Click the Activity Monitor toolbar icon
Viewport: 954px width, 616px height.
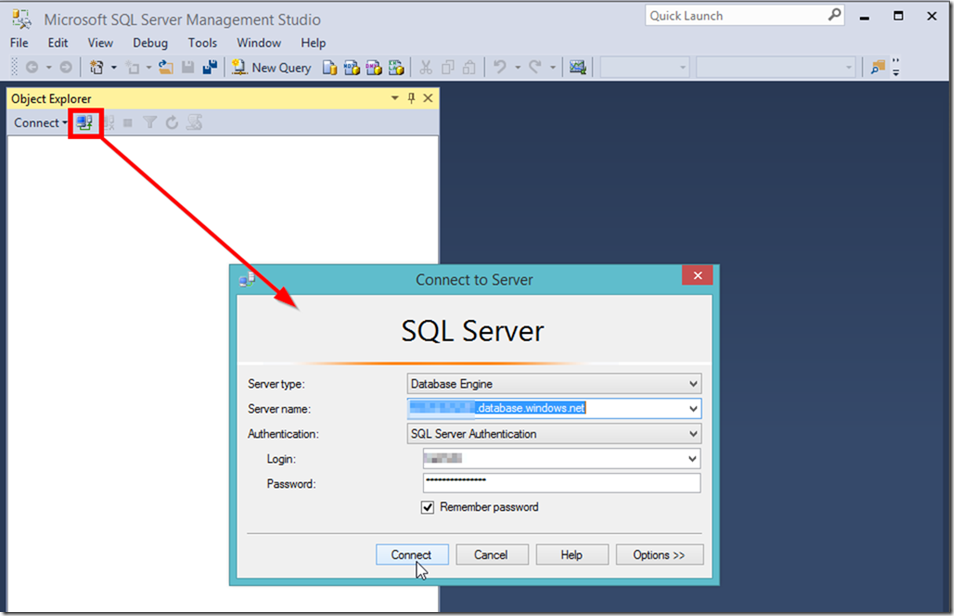[x=577, y=68]
